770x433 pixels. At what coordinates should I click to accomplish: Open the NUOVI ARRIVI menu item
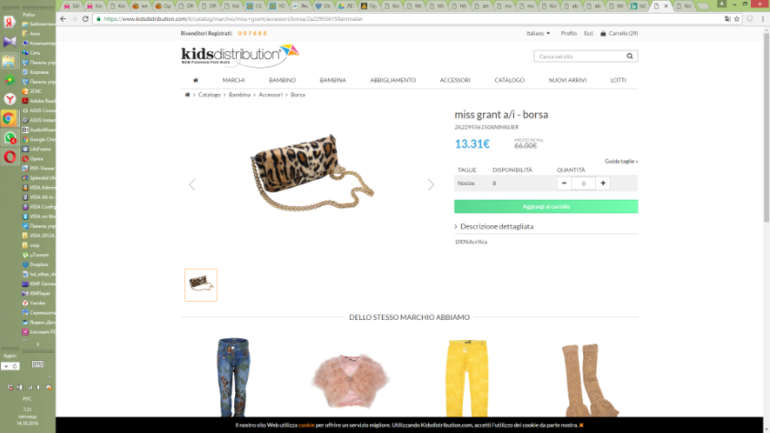tap(567, 80)
